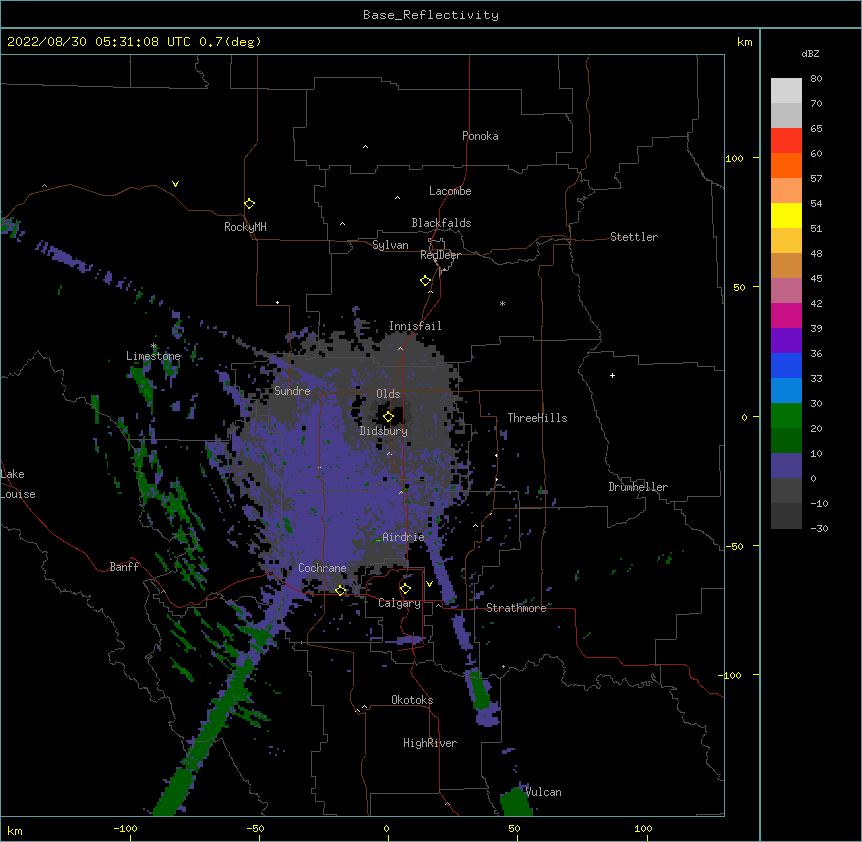Click the Vulcan label

543,792
